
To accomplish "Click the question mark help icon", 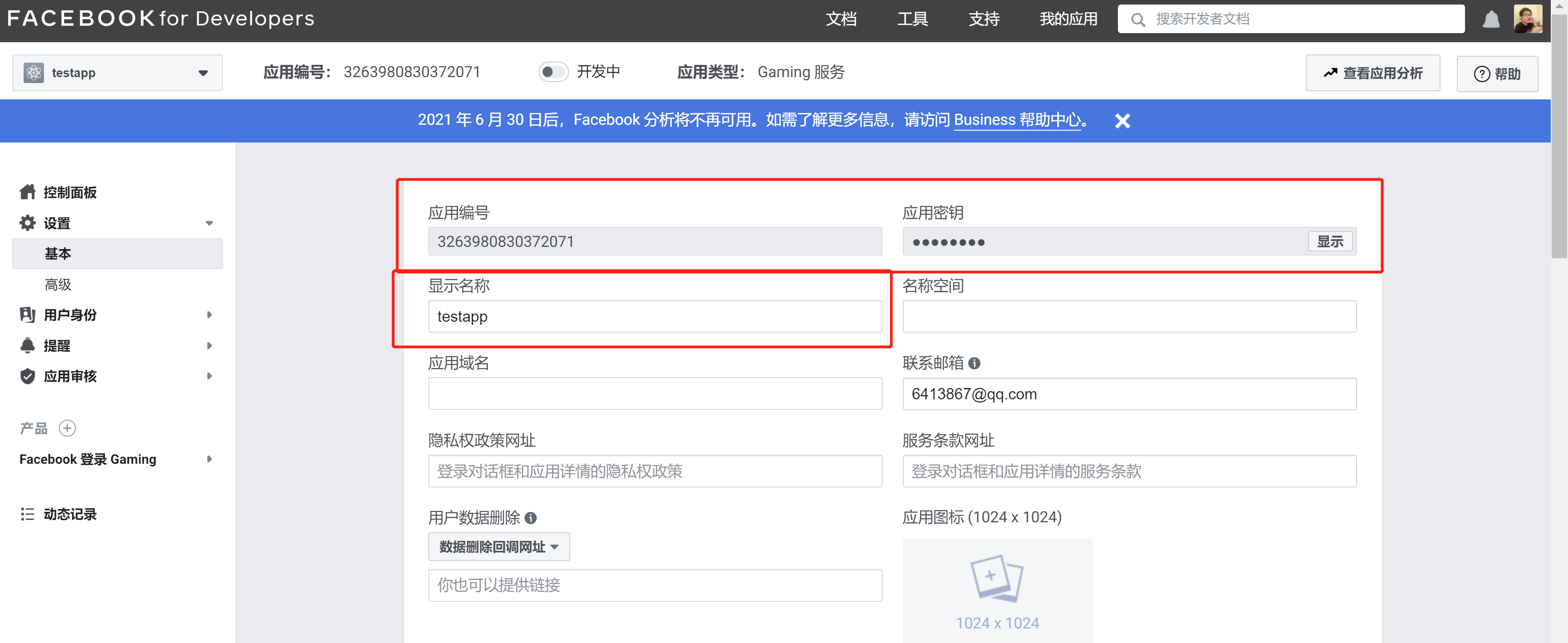I will [x=1481, y=74].
